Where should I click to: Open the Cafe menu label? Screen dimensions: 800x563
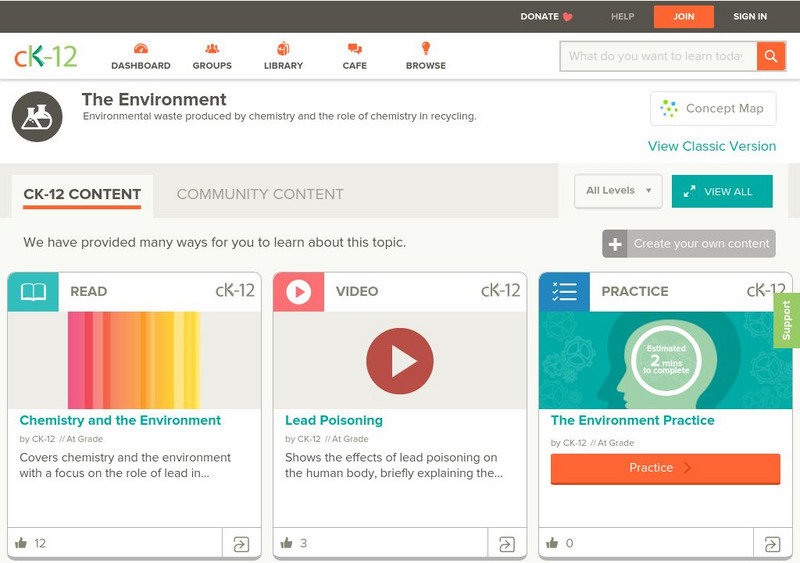coord(355,66)
